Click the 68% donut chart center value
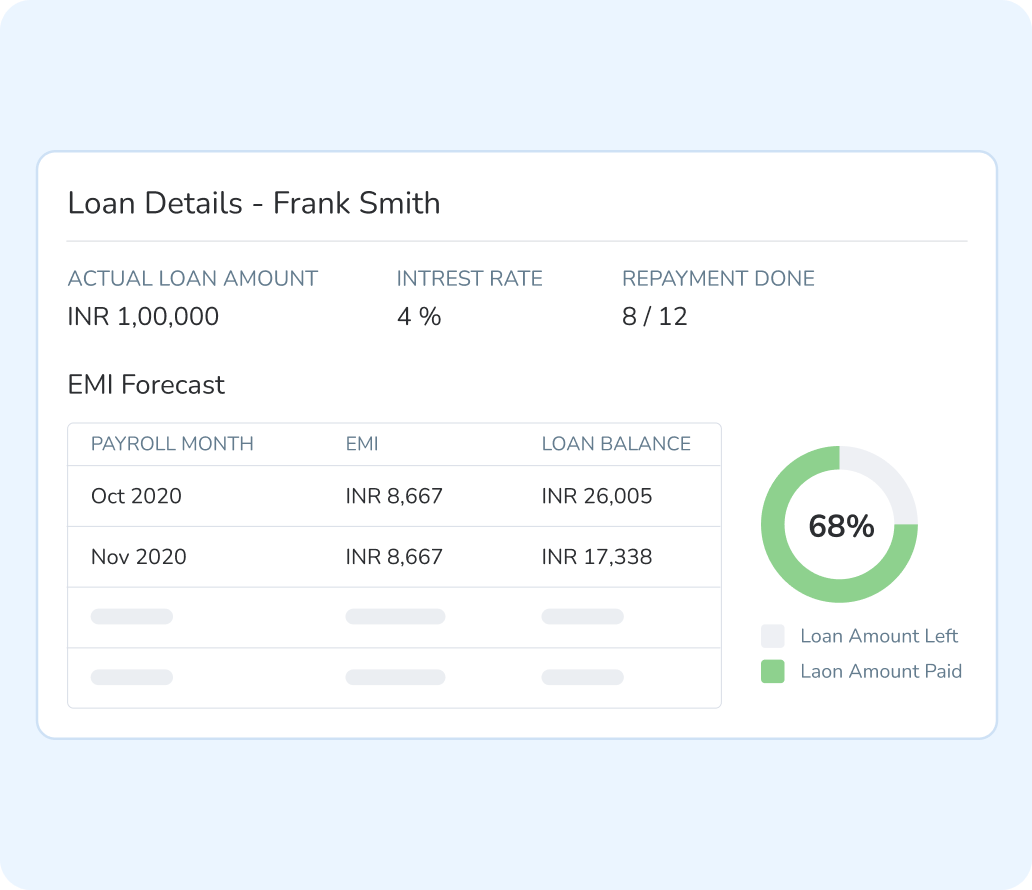Image resolution: width=1032 pixels, height=890 pixels. 841,526
